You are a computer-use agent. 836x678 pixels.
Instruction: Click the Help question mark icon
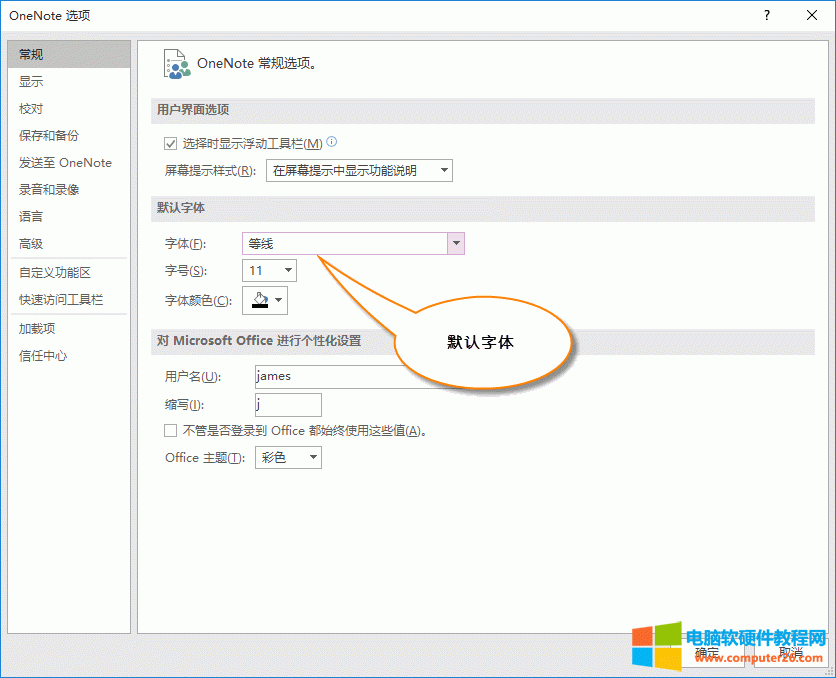[766, 15]
